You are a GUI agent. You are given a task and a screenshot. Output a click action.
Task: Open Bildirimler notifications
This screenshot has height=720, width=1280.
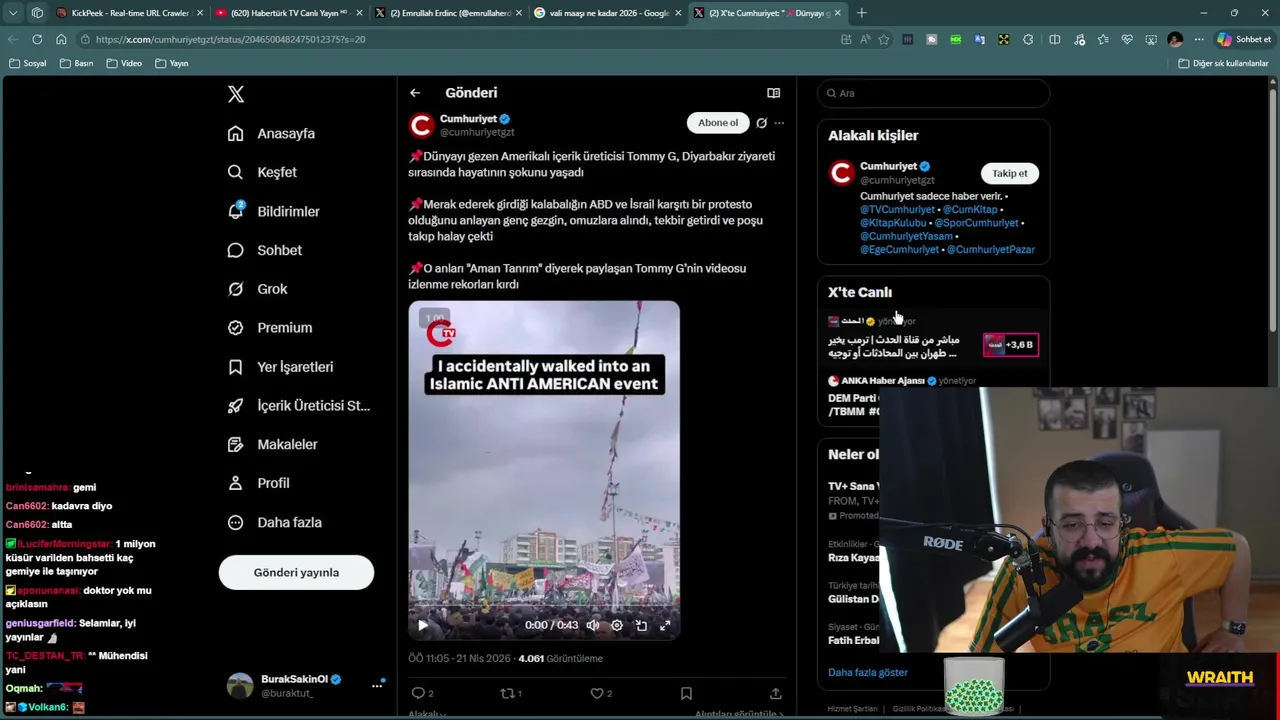[273, 211]
